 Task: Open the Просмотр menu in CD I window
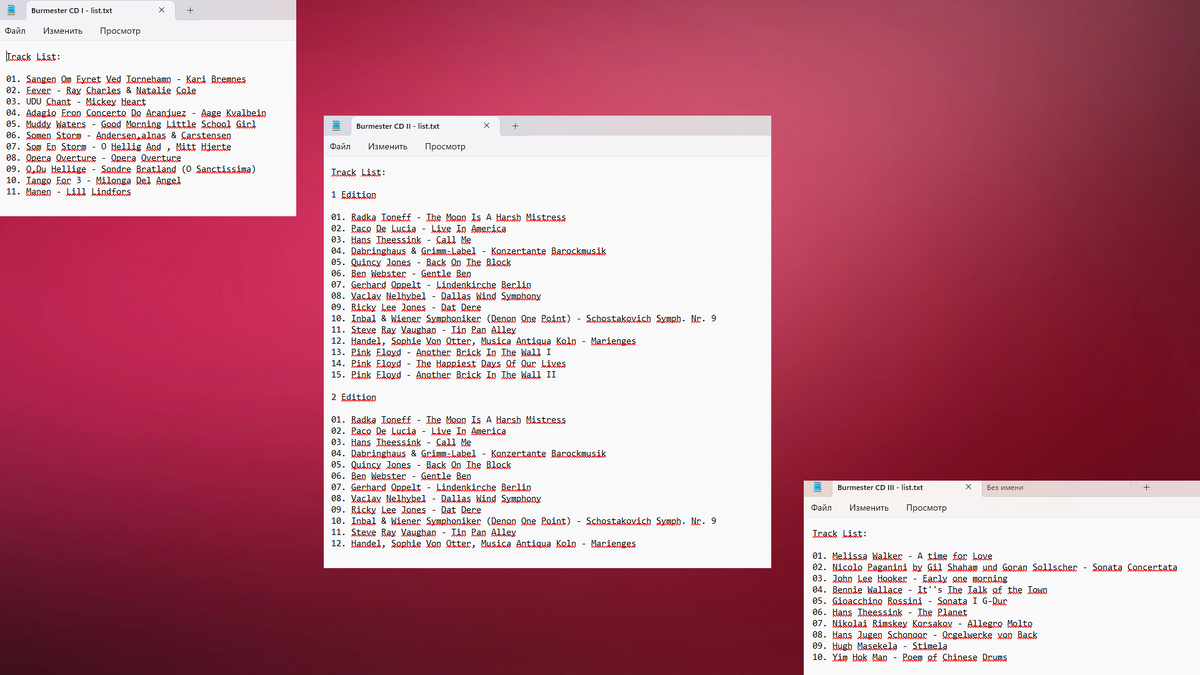pyautogui.click(x=120, y=31)
